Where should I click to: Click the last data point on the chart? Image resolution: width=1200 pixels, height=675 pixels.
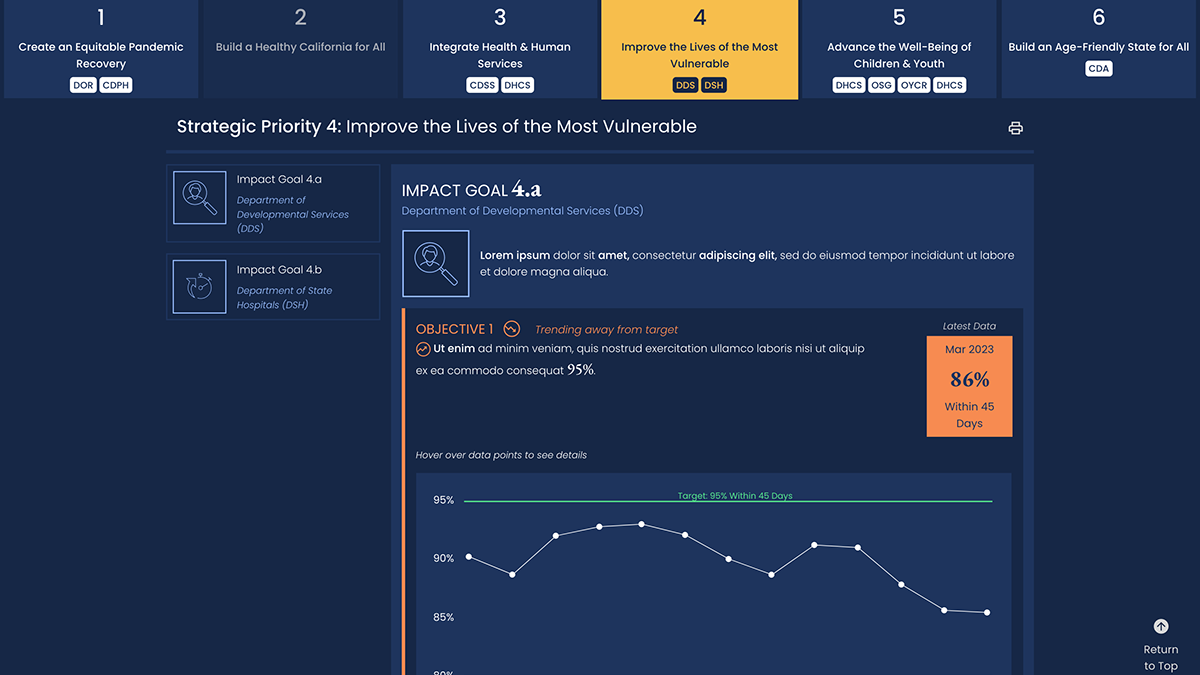coord(988,613)
